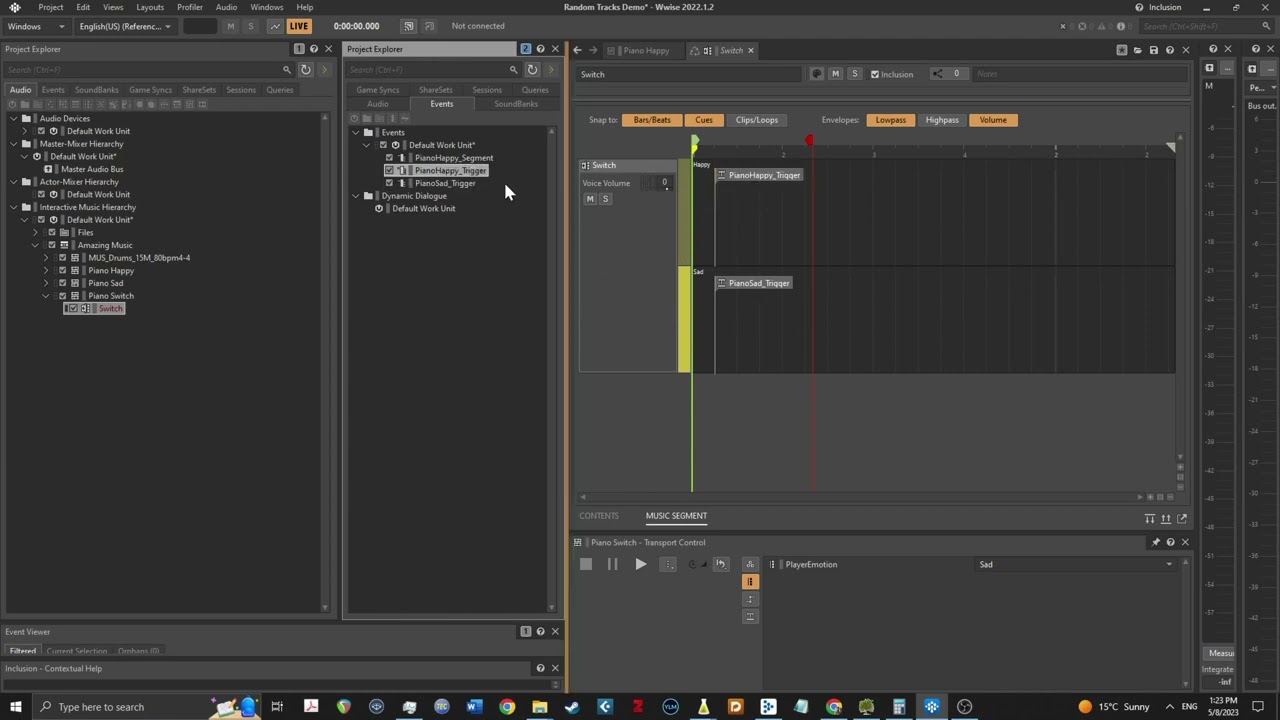The height and width of the screenshot is (720, 1280).
Task: Expand MUS_Drums_15M_80bpm4-4 node
Action: tap(45, 258)
